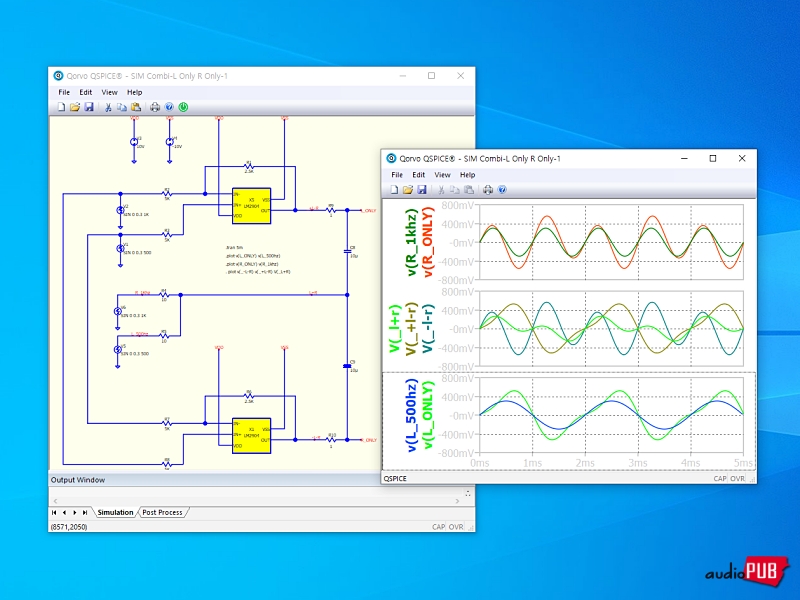Print the schematic using the printer icon
Screen dimensions: 800x600
pyautogui.click(x=154, y=107)
